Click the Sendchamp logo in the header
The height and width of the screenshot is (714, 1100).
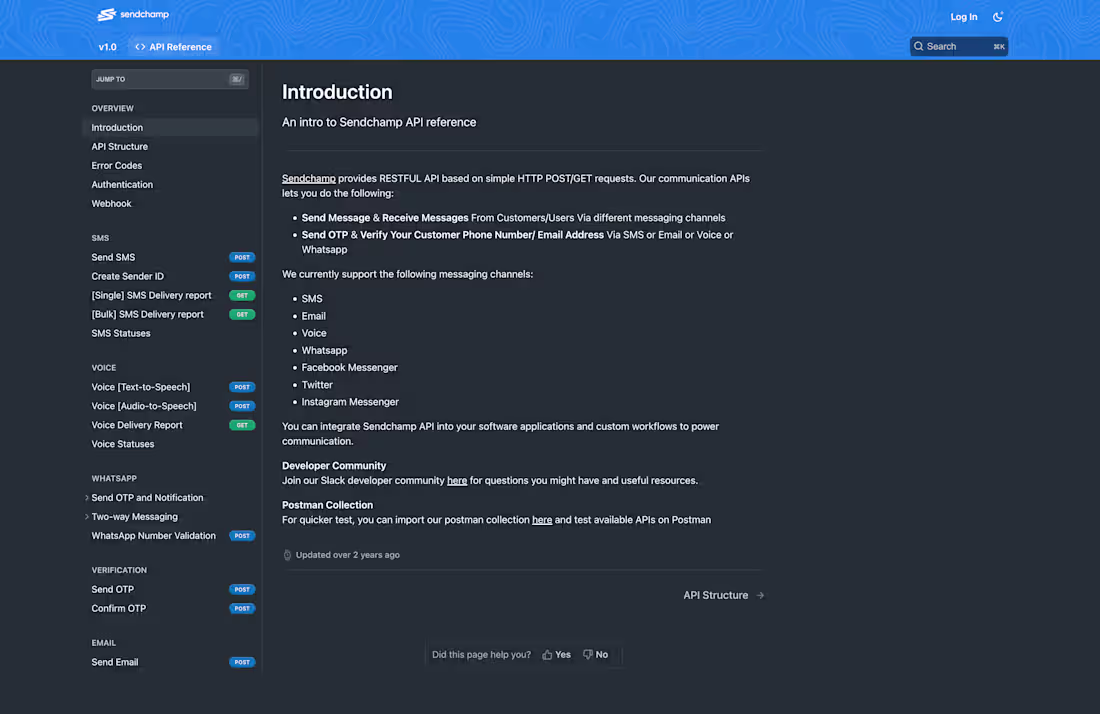(x=131, y=14)
